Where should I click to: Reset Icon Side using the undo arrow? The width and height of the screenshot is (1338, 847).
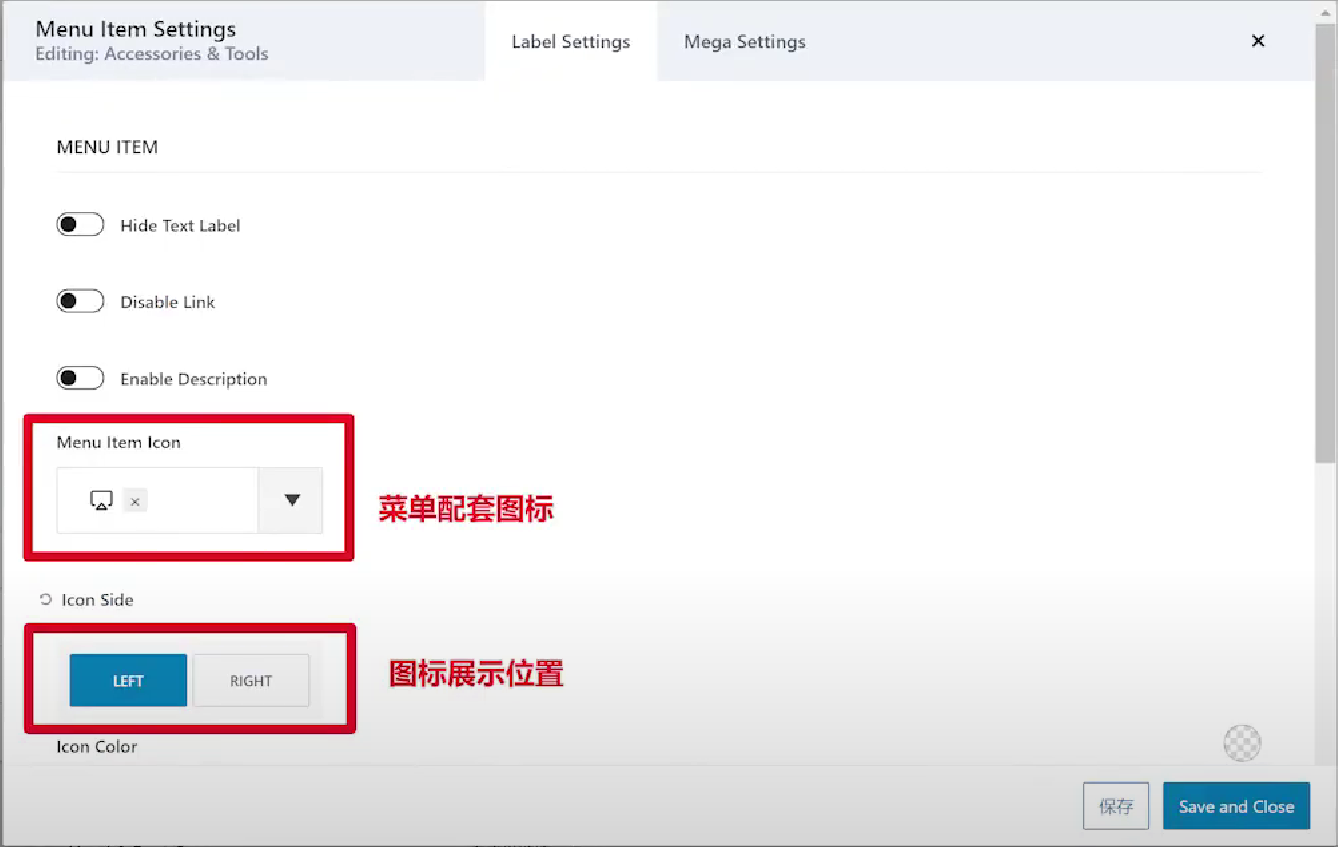tap(45, 600)
